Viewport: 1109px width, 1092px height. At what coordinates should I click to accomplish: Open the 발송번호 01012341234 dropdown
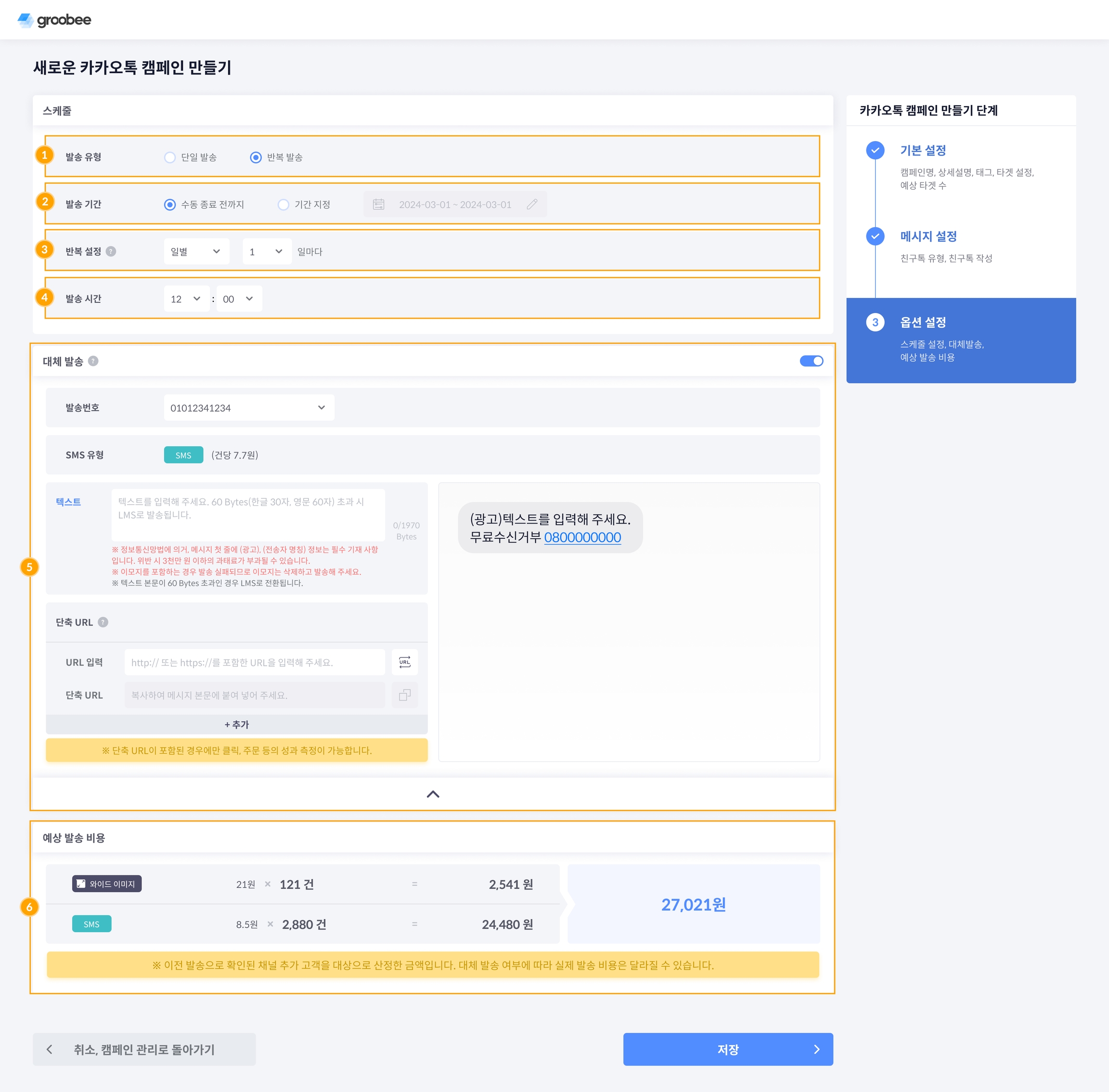248,408
